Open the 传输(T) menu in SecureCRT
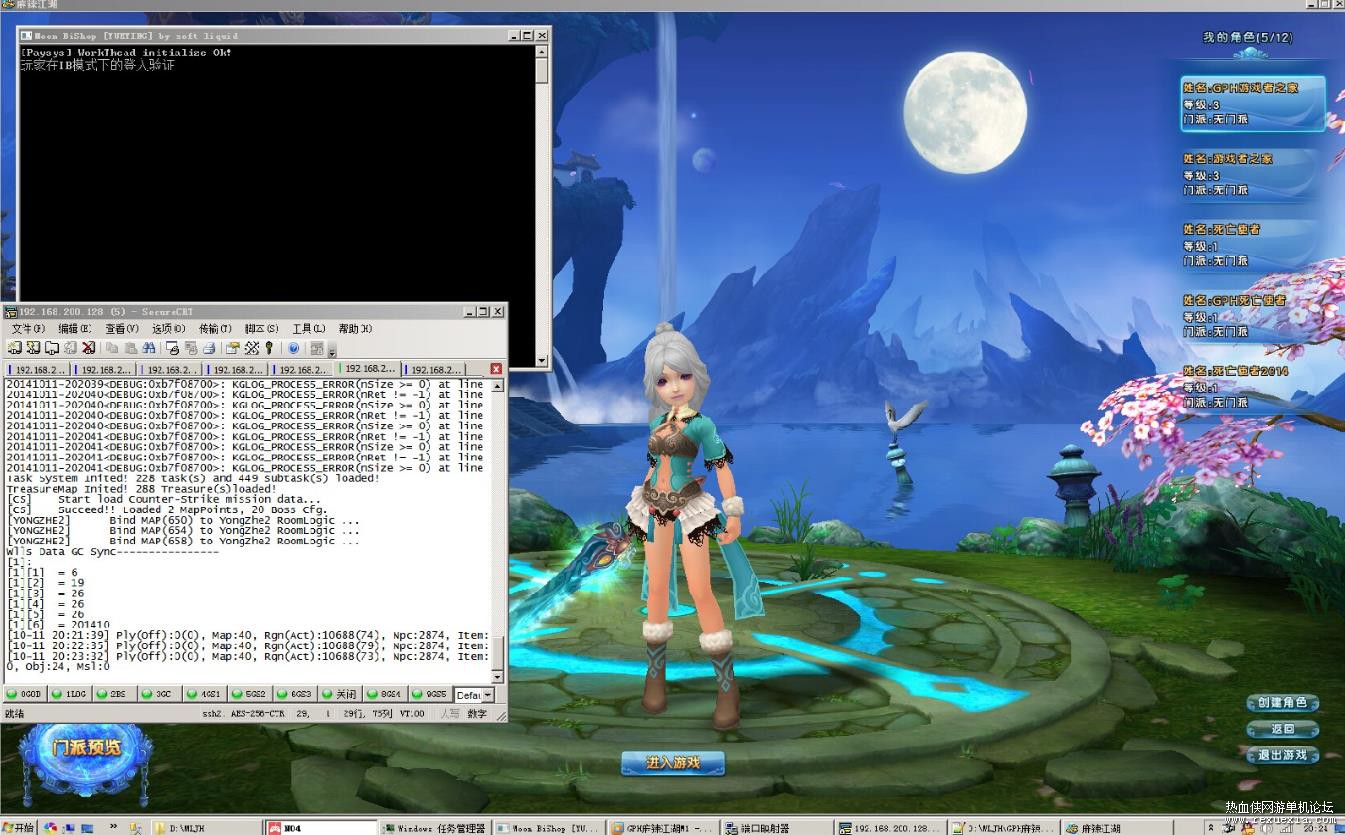1345x835 pixels. (x=215, y=328)
